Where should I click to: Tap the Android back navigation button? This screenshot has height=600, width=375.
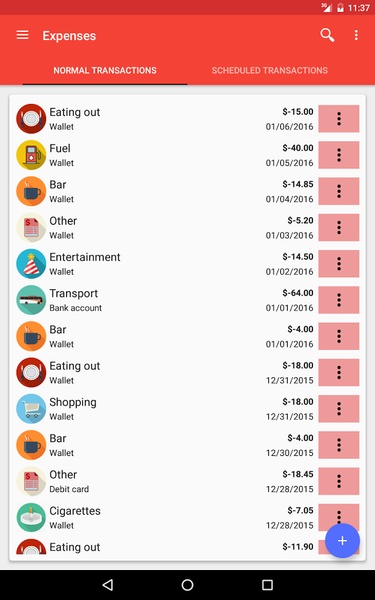pyautogui.click(x=108, y=585)
